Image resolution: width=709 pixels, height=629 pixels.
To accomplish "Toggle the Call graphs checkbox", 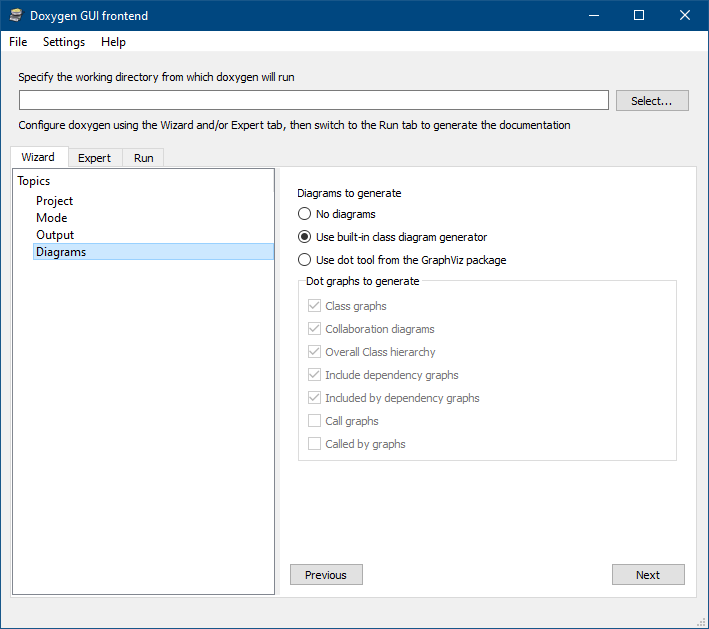I will (x=315, y=421).
